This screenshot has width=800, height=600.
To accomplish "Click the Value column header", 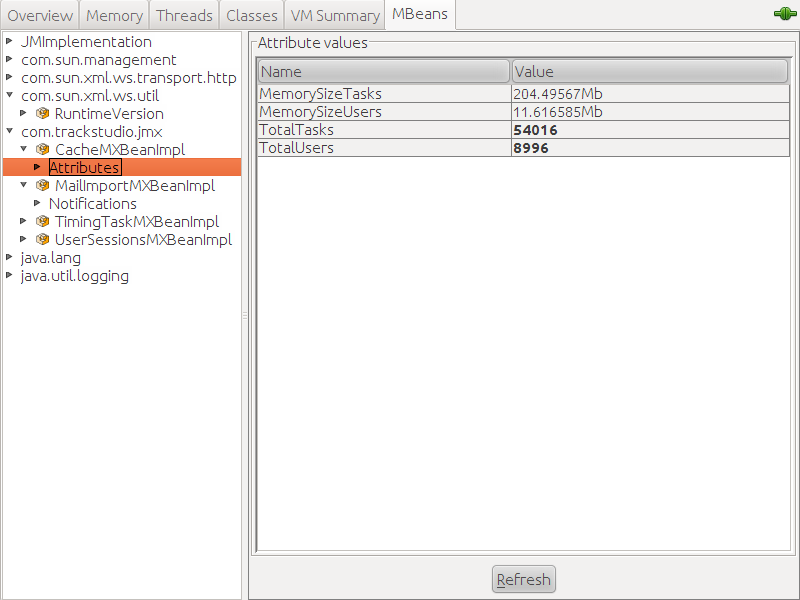I will 650,72.
